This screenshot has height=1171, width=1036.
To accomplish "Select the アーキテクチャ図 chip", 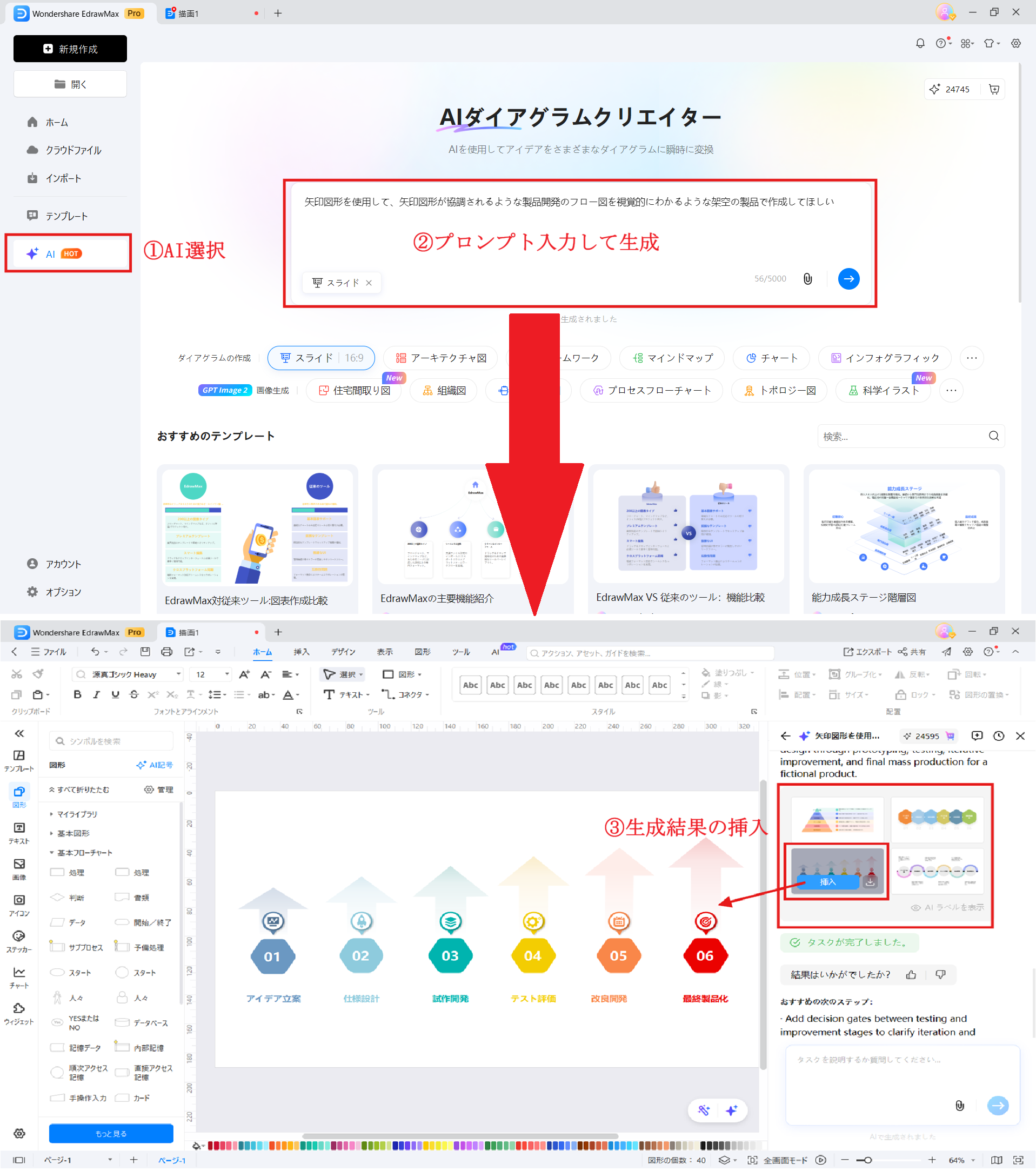I will click(441, 358).
